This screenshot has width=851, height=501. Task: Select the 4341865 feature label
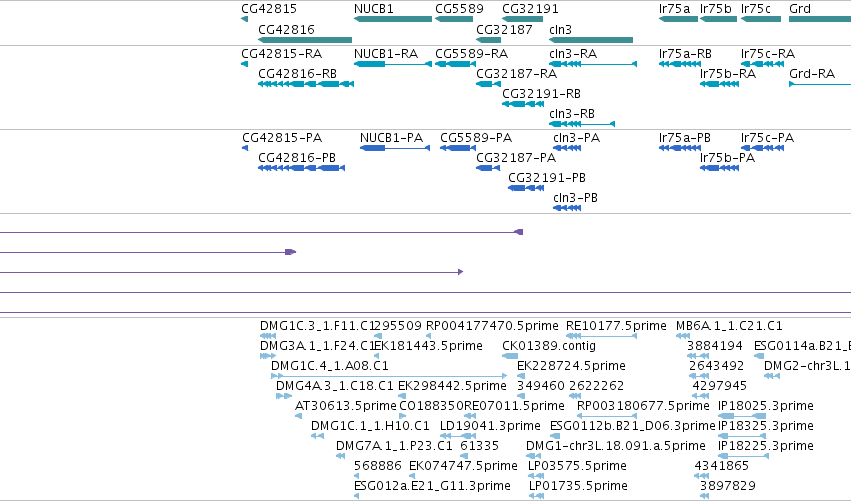[721, 466]
